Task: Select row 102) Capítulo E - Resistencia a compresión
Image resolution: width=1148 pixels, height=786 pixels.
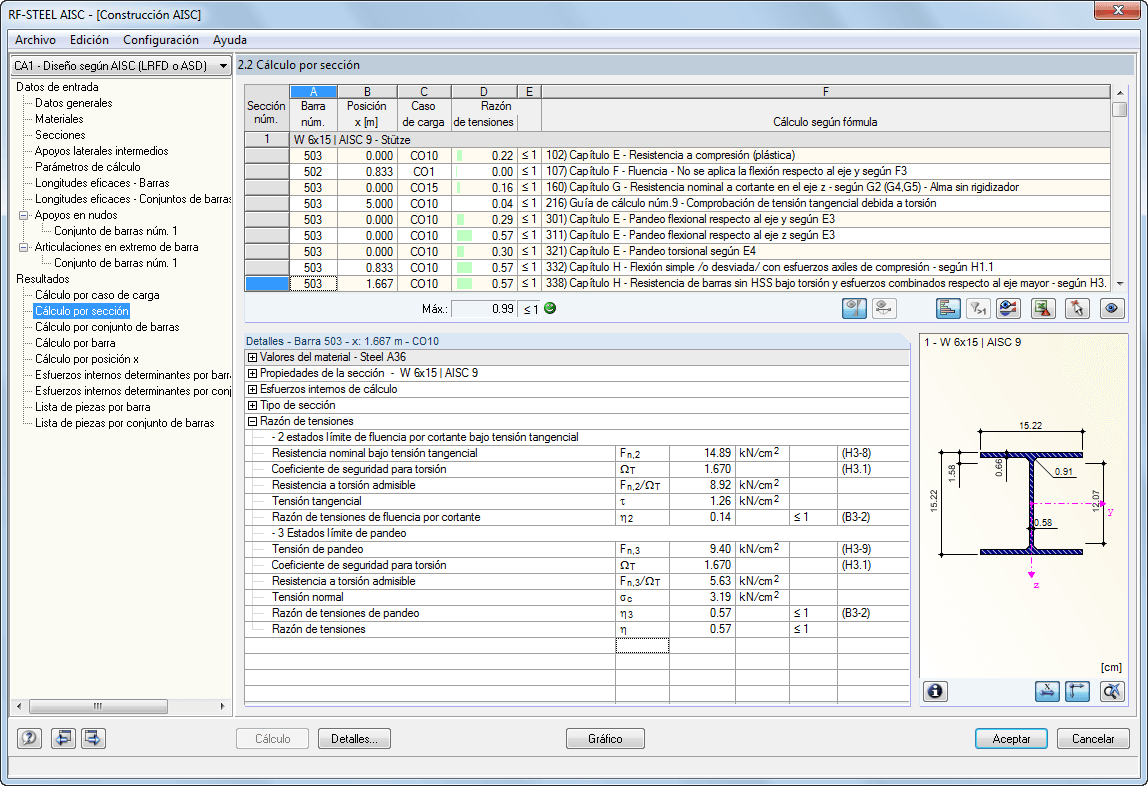Action: pos(677,156)
